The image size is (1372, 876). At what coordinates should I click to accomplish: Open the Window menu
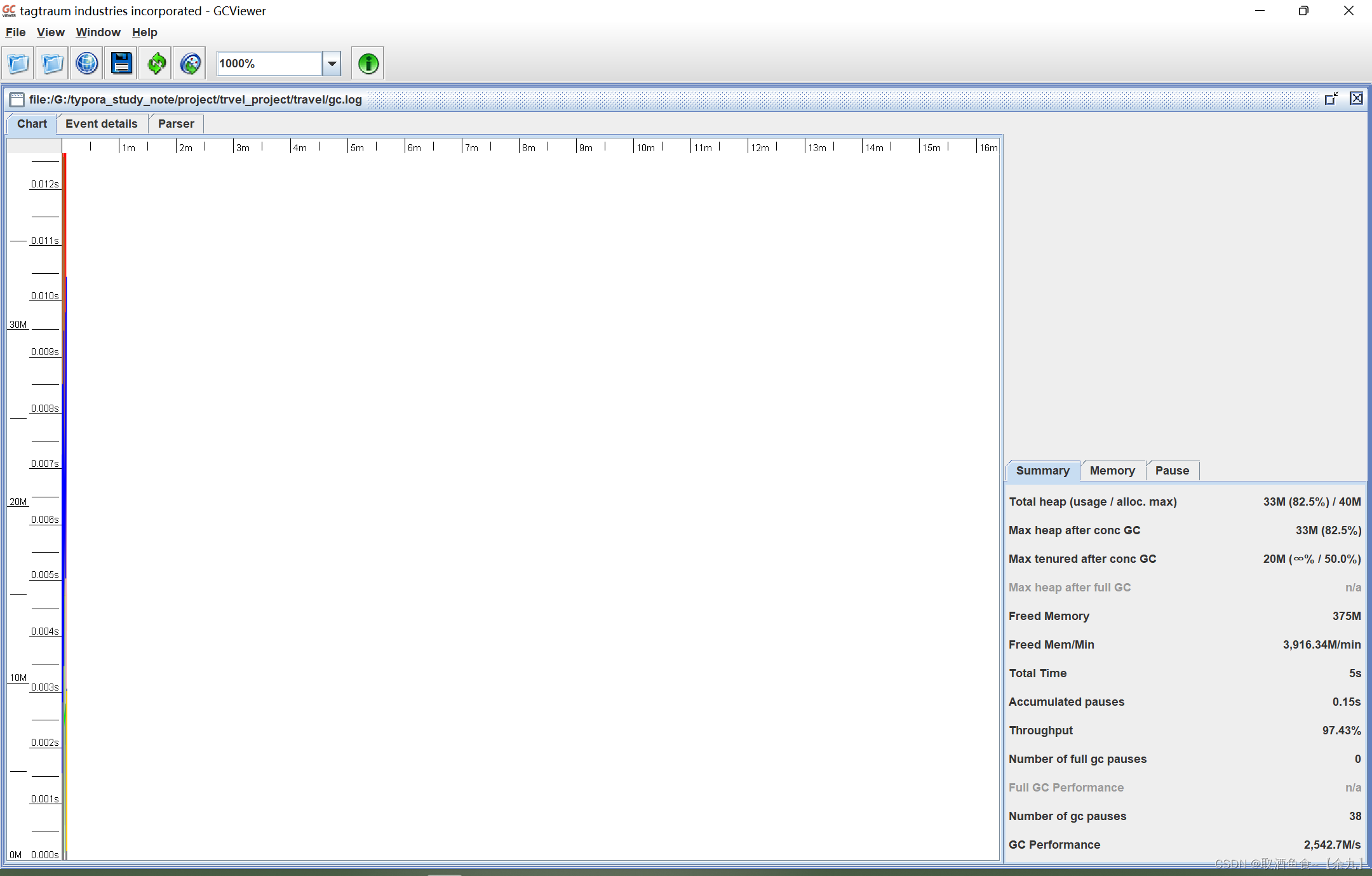pyautogui.click(x=98, y=32)
